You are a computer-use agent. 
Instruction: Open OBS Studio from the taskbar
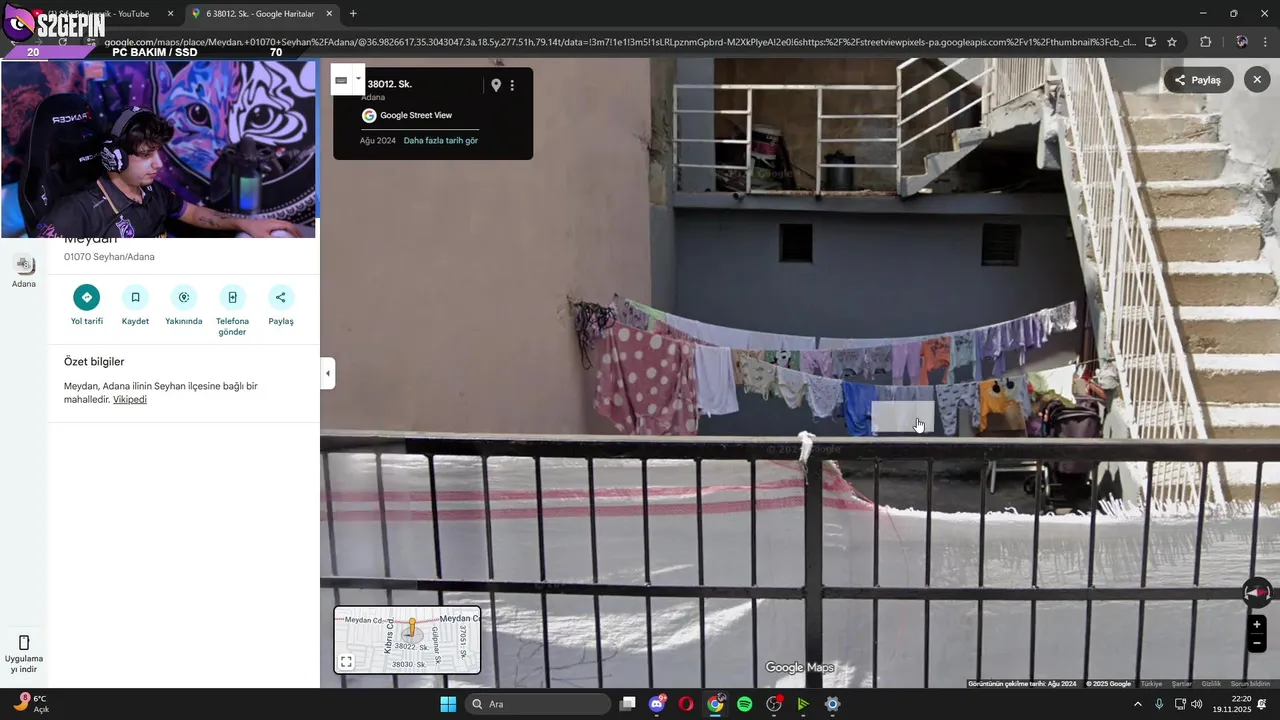coord(774,704)
